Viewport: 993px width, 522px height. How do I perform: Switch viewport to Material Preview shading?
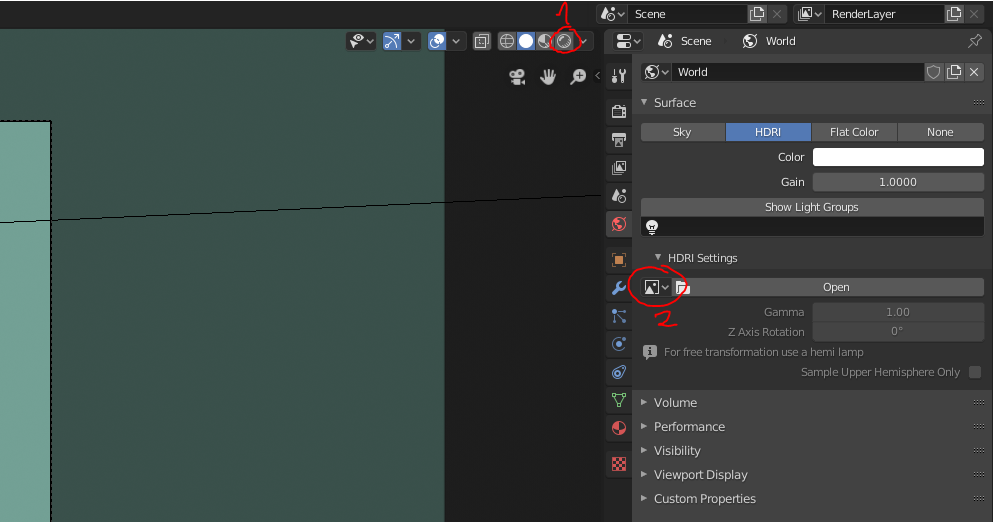545,41
